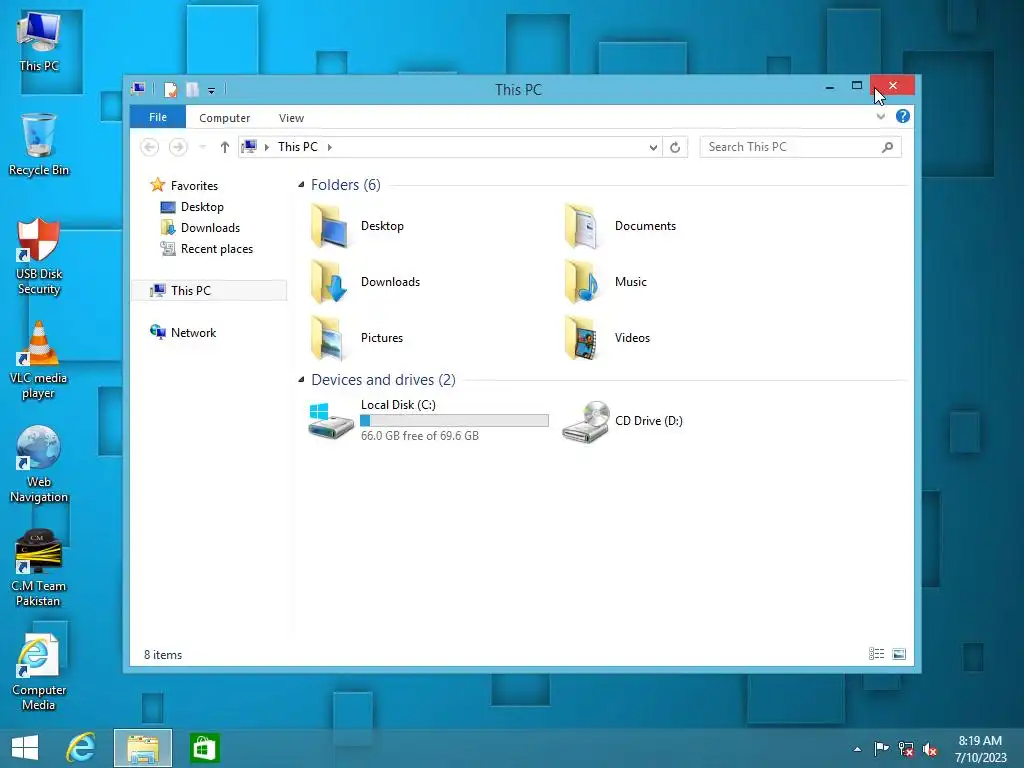Image resolution: width=1024 pixels, height=768 pixels.
Task: Open the Computer ribbon tab
Action: (x=225, y=118)
